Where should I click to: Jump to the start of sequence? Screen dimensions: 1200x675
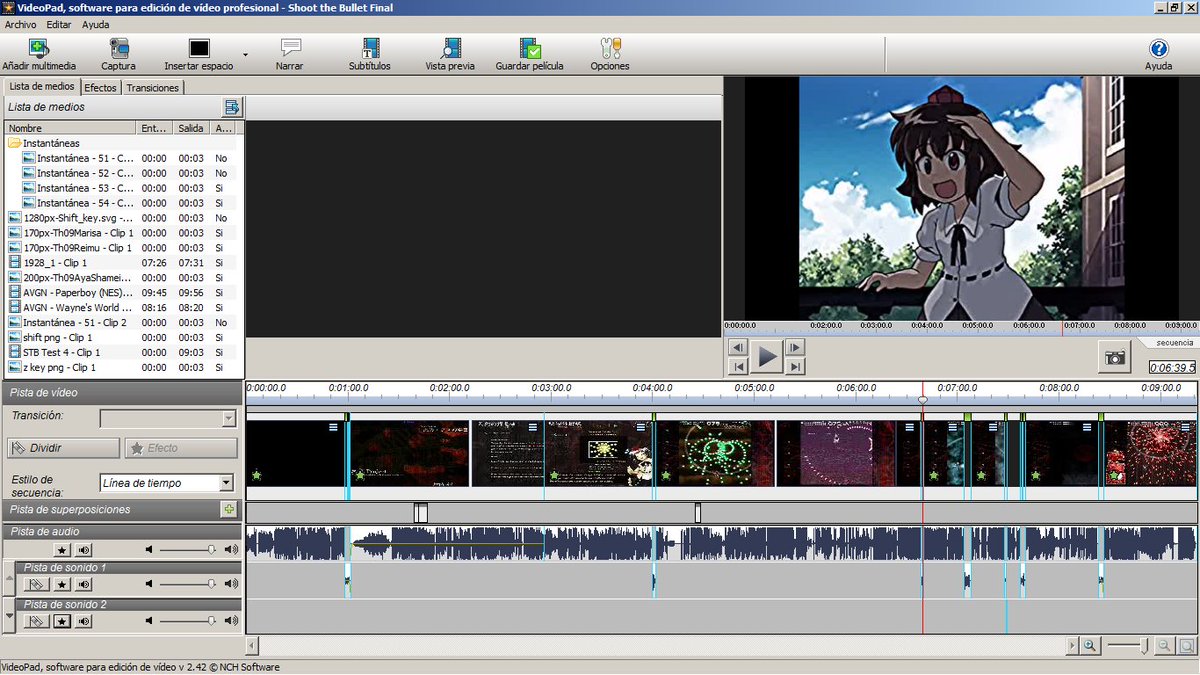pos(738,367)
